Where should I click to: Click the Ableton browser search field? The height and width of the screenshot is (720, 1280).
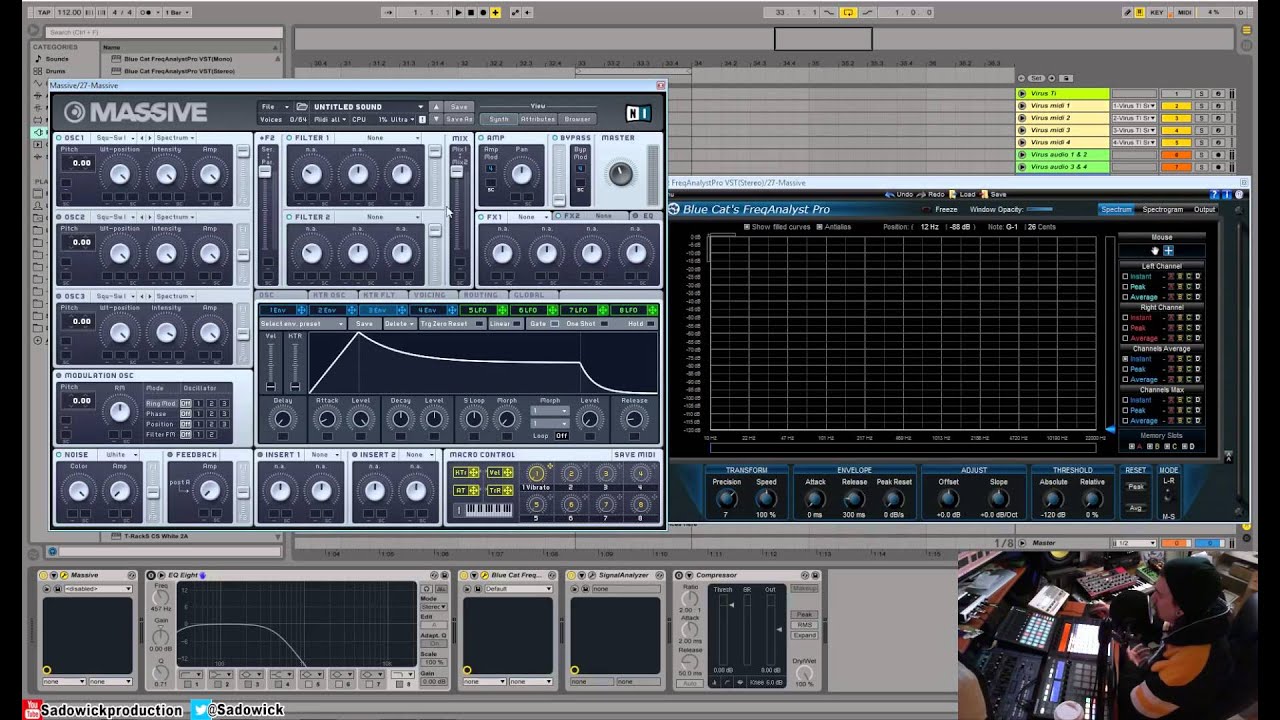click(x=164, y=32)
